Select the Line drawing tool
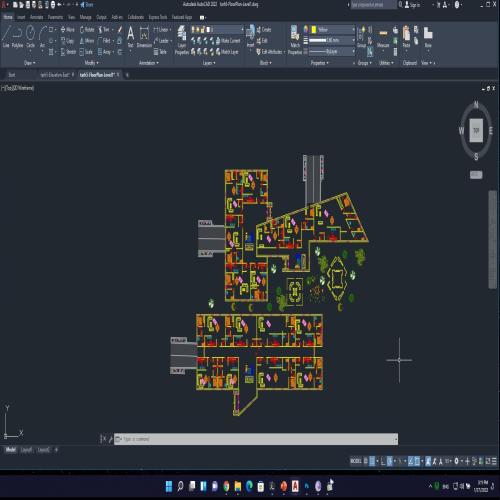 pyautogui.click(x=6, y=36)
